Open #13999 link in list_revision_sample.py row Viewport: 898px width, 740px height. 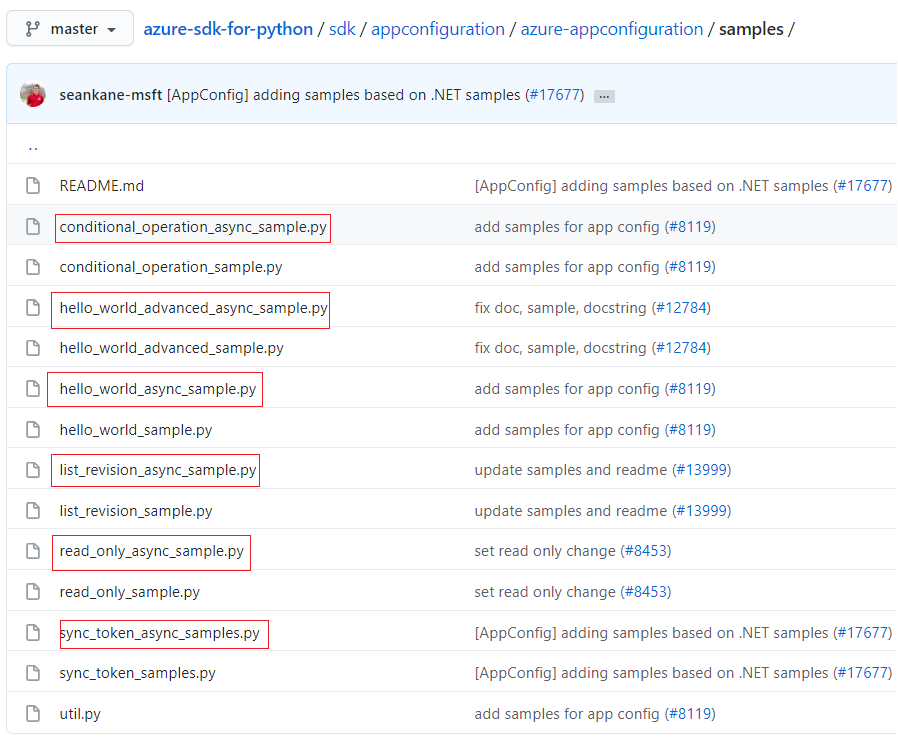click(702, 510)
